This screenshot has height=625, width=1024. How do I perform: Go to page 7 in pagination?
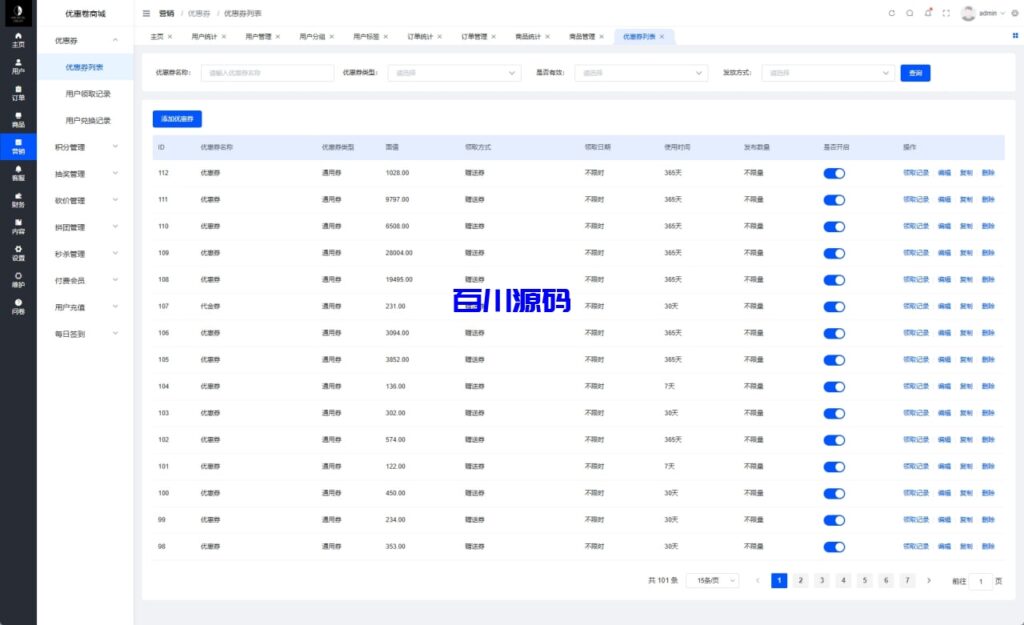907,581
